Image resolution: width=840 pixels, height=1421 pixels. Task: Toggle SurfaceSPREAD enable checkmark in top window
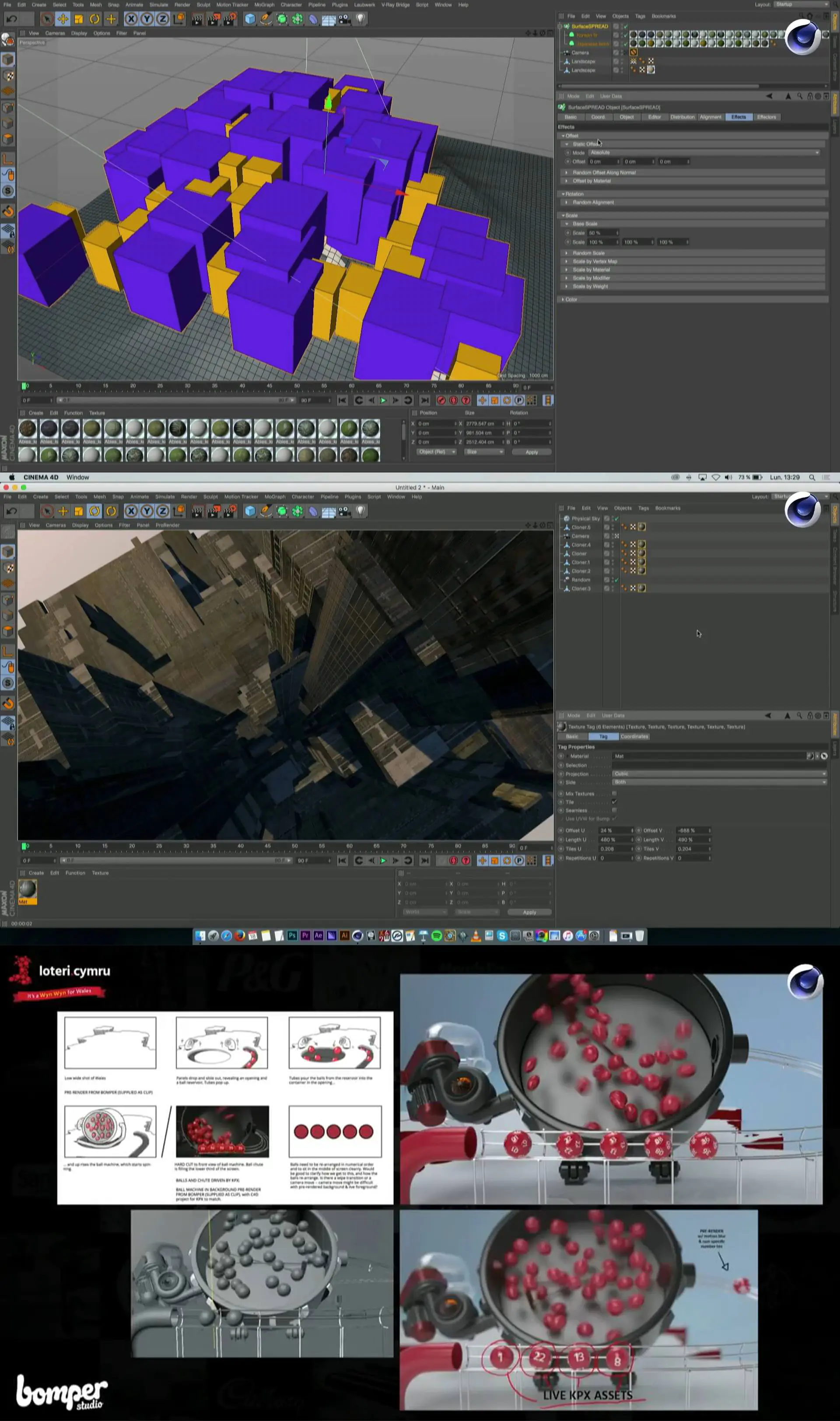click(x=626, y=27)
